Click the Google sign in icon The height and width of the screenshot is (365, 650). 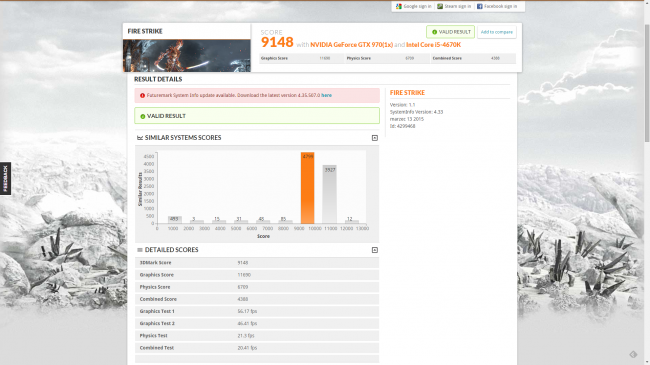click(399, 6)
